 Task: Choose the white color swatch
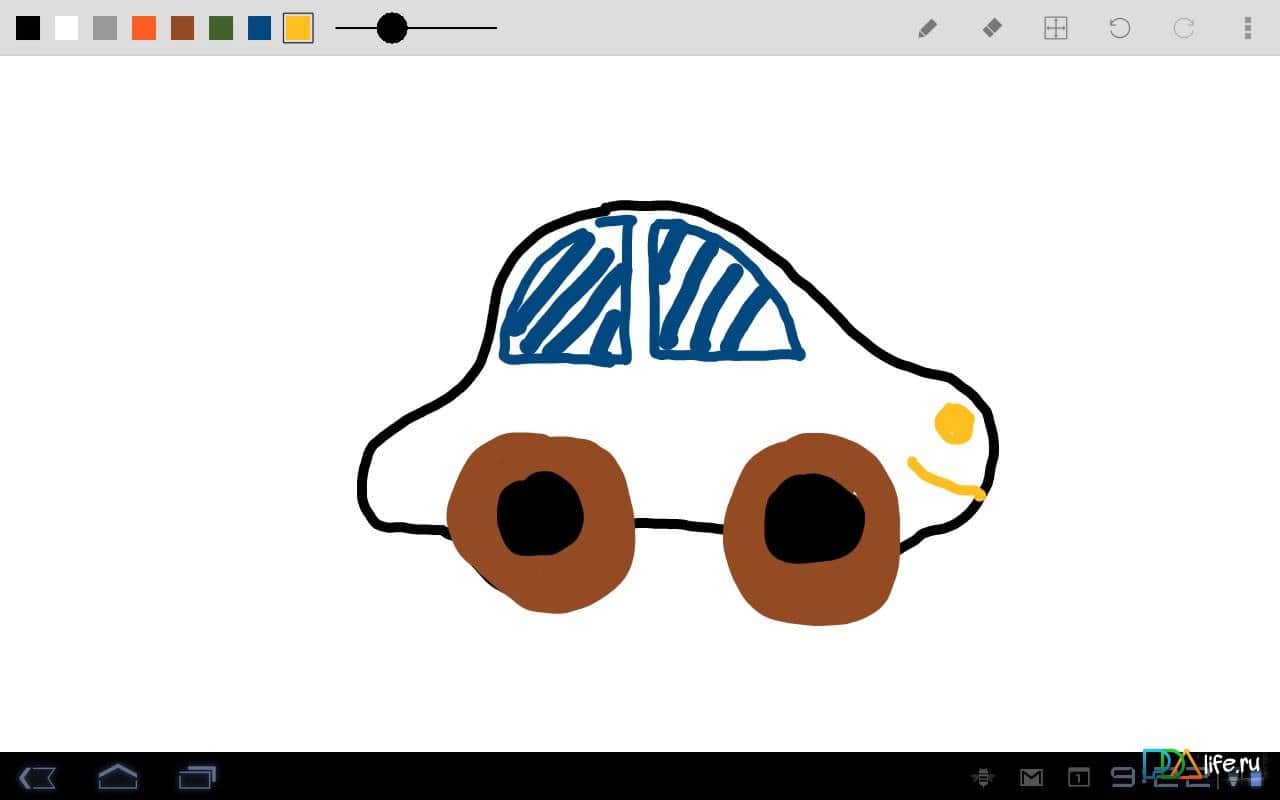pos(66,28)
